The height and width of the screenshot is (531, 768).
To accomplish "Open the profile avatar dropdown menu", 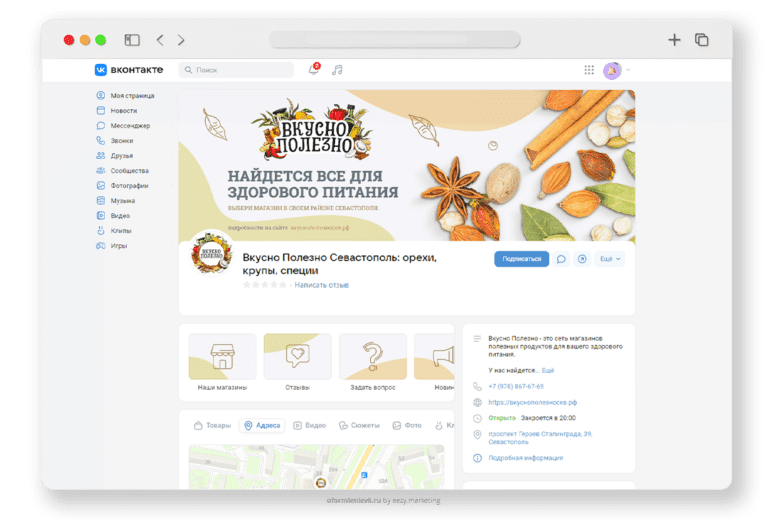I will coord(616,70).
